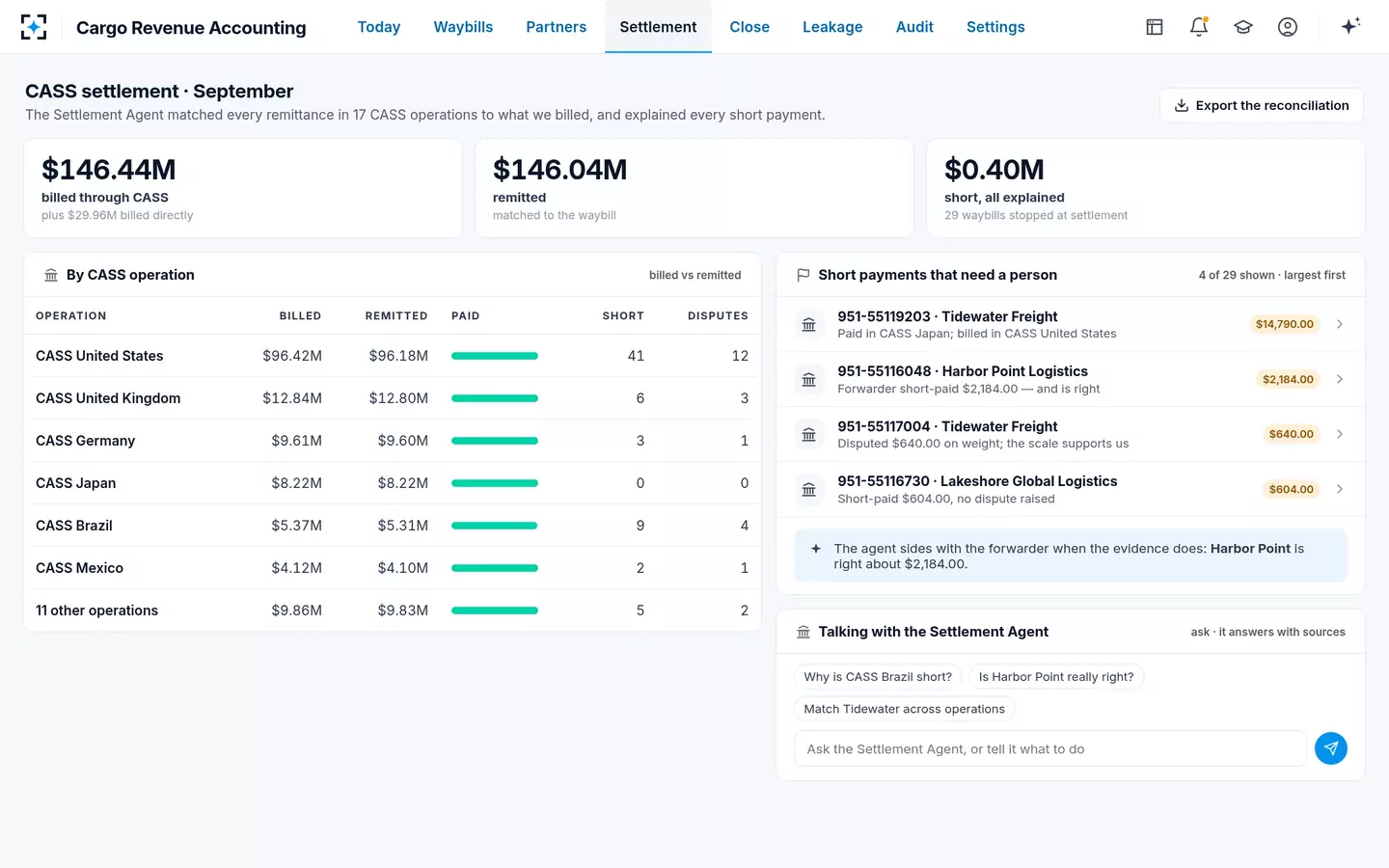The image size is (1389, 868).
Task: Send message to Settlement Agent
Action: click(1331, 748)
